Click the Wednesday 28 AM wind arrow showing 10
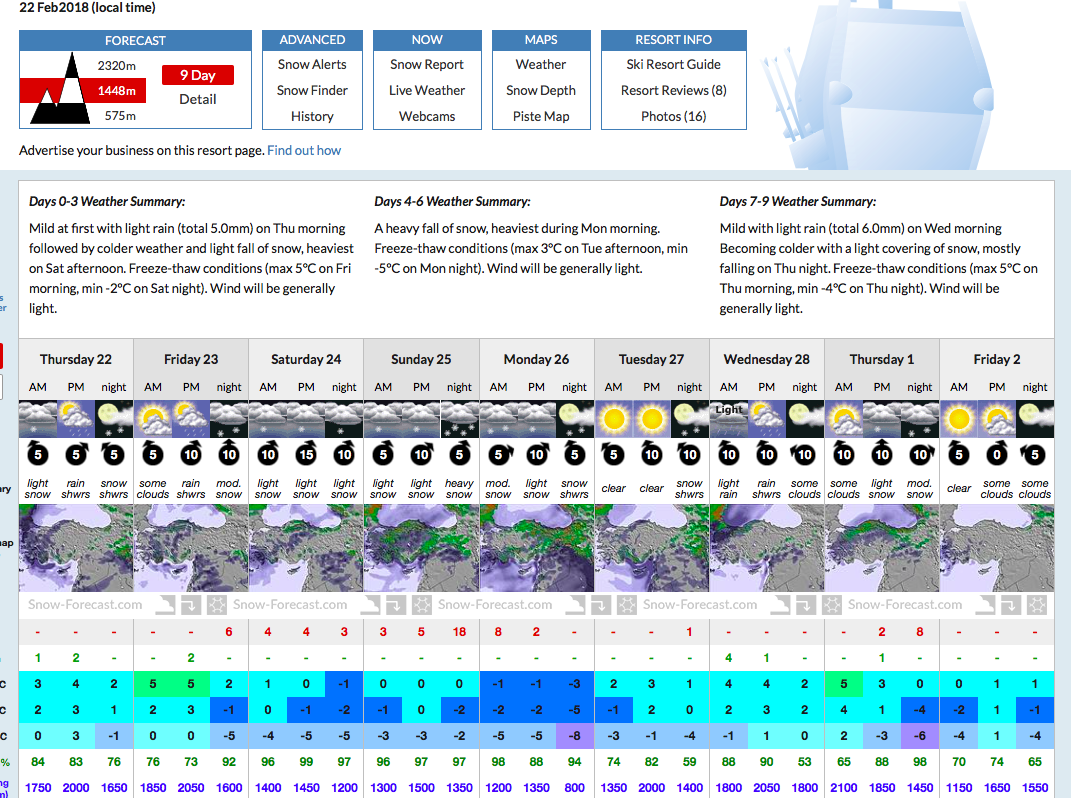Image resolution: width=1071 pixels, height=798 pixels. tap(729, 454)
